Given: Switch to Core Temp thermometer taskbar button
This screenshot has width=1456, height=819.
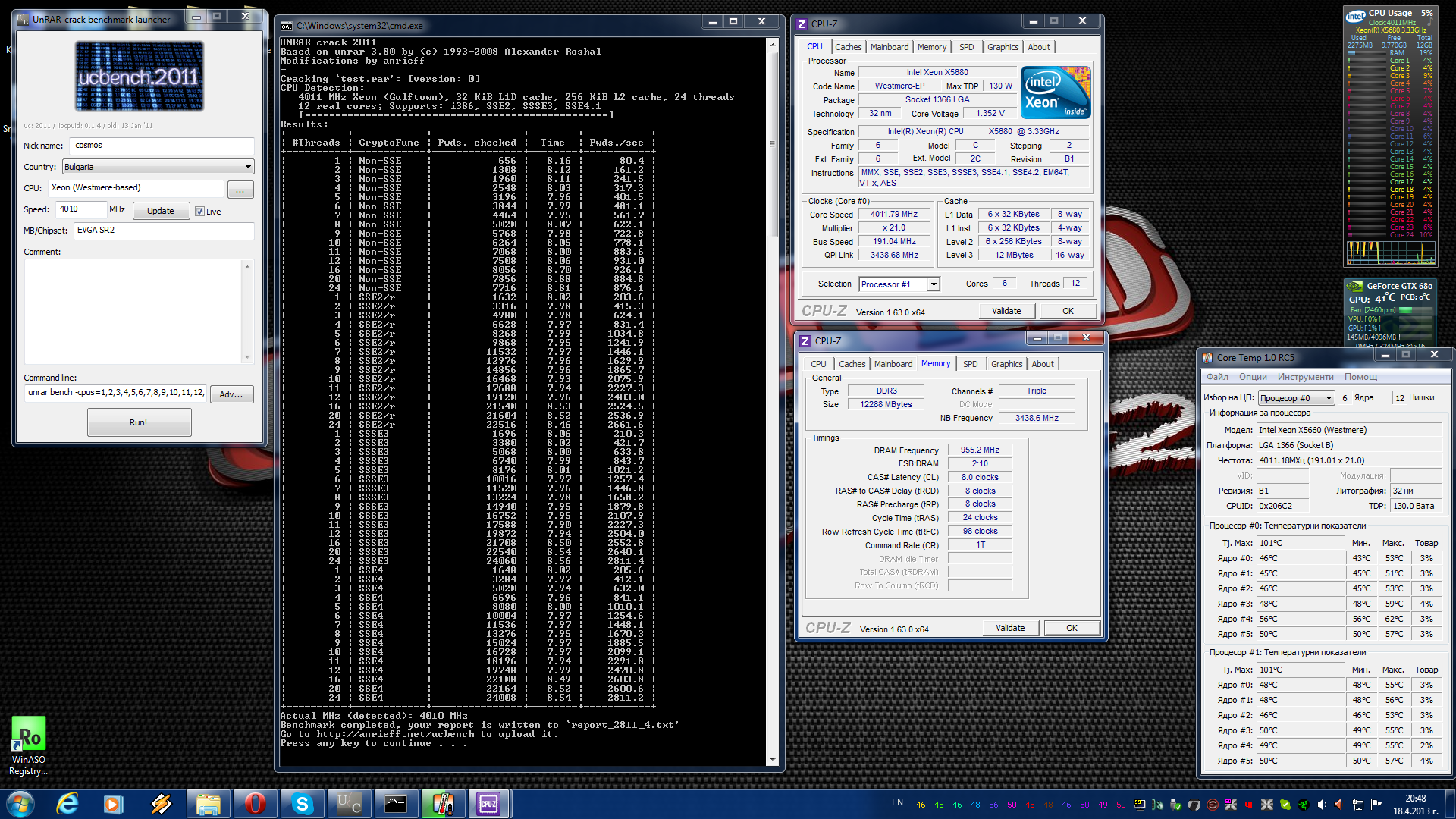Looking at the screenshot, I should click(x=443, y=804).
